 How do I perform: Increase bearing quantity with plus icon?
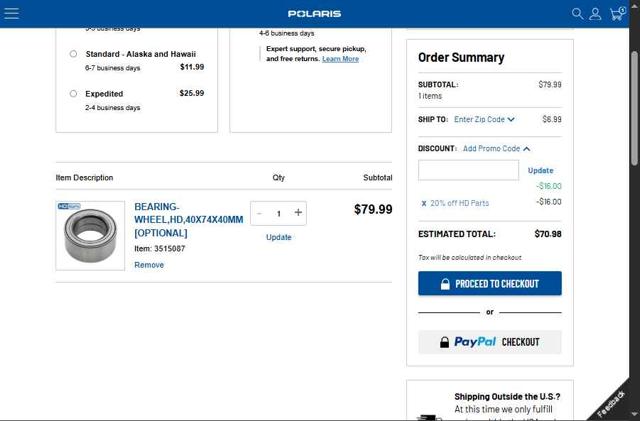coord(298,213)
